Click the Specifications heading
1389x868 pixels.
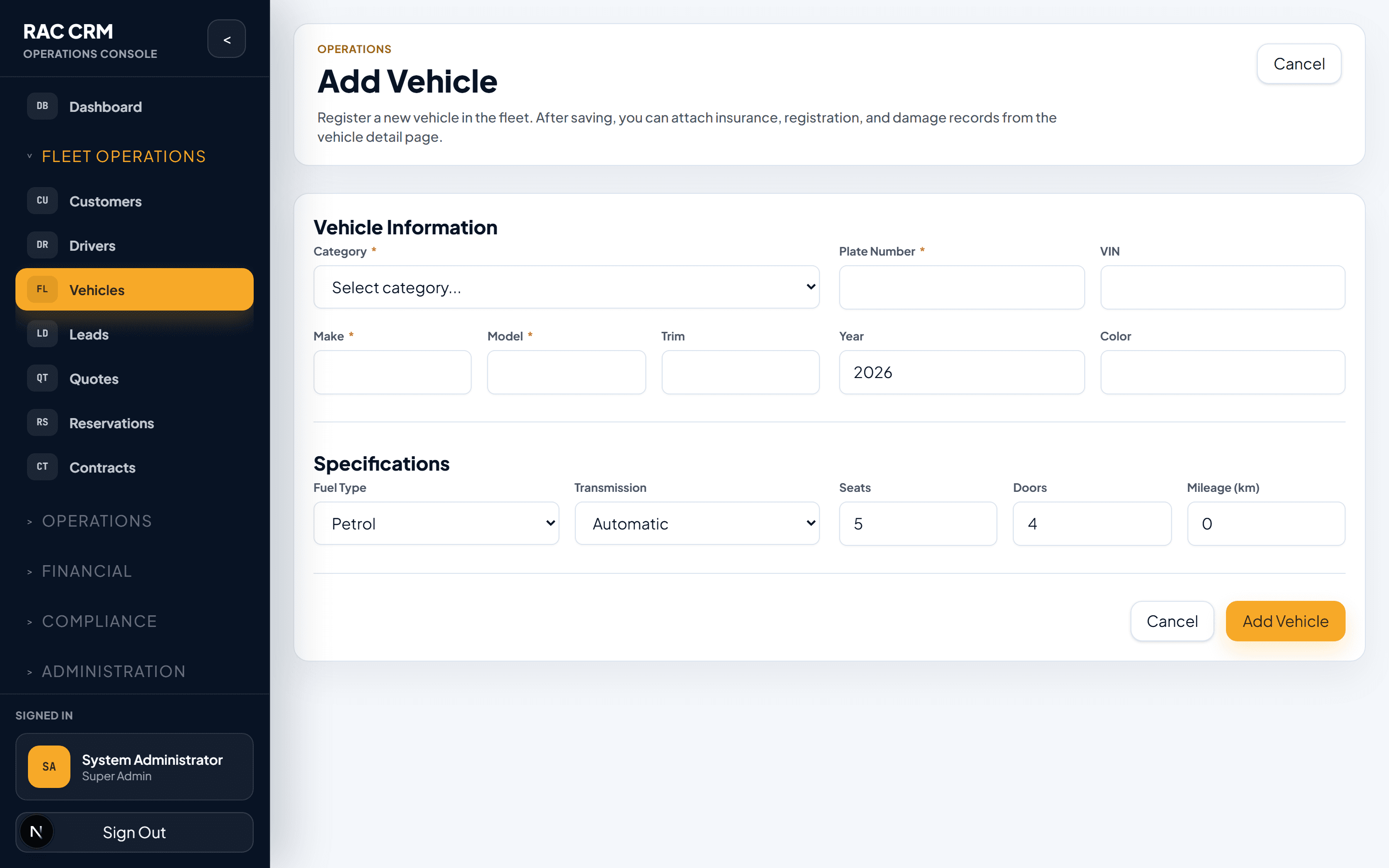[381, 463]
